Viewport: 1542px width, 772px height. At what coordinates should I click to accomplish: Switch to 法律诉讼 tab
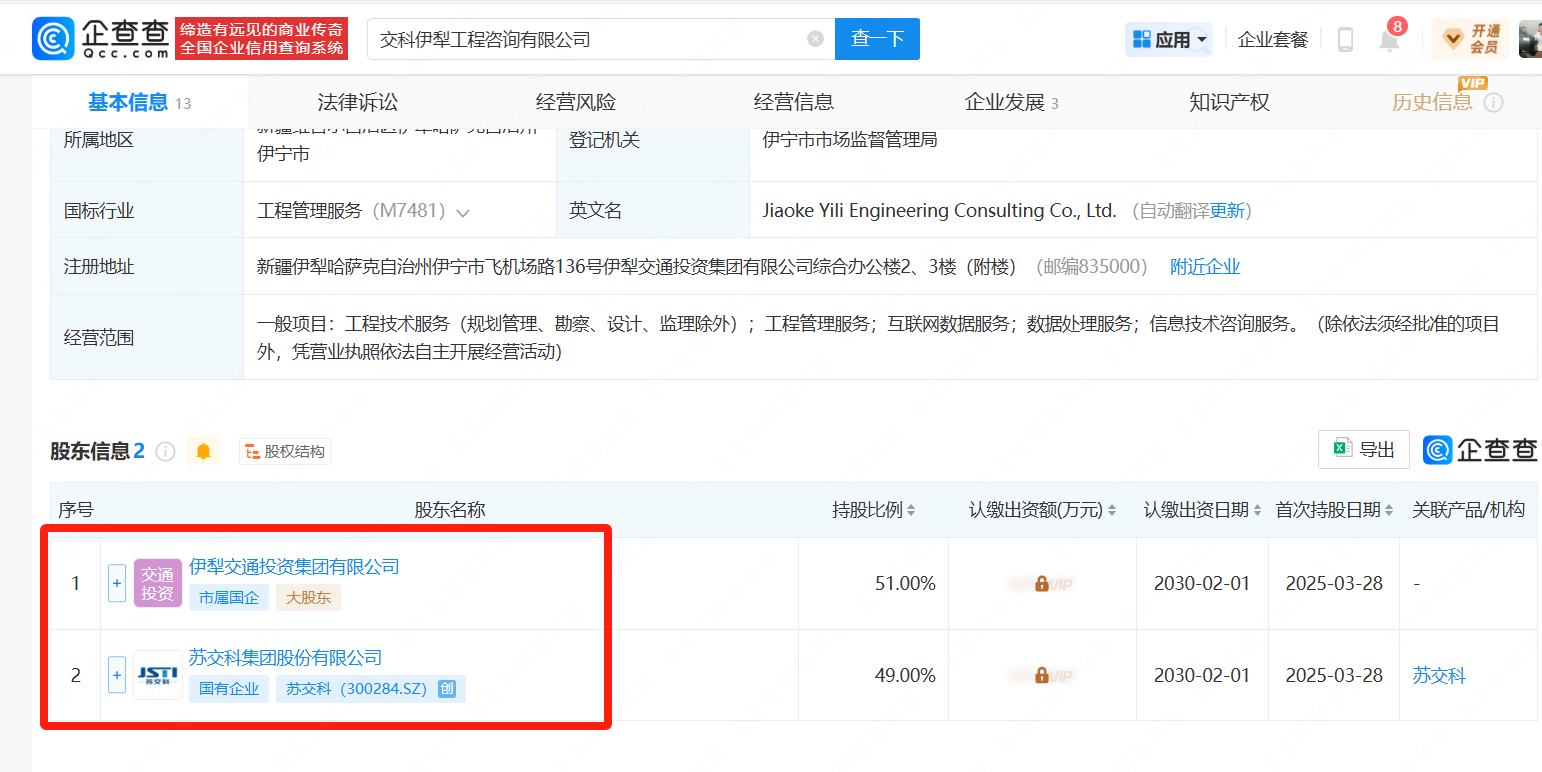(358, 102)
